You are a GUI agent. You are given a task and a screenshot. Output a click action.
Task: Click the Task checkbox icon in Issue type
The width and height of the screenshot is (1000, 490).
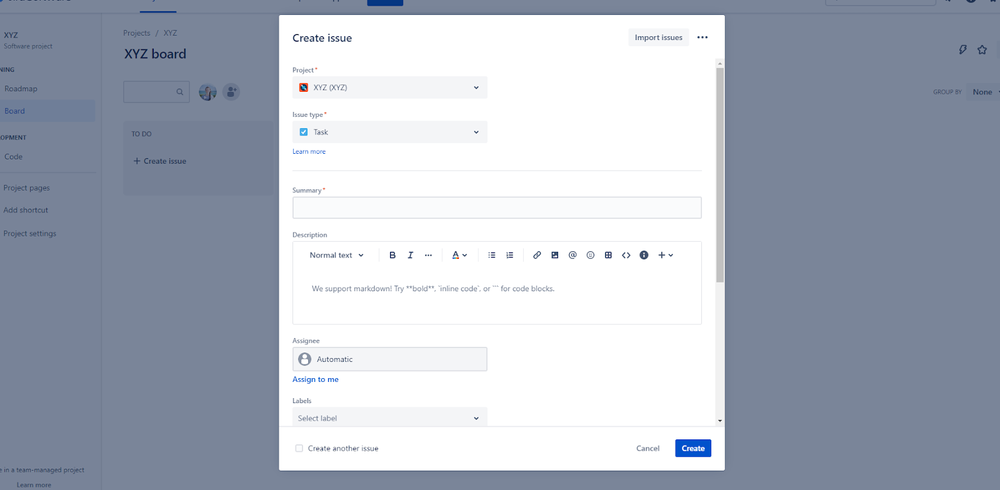[304, 132]
